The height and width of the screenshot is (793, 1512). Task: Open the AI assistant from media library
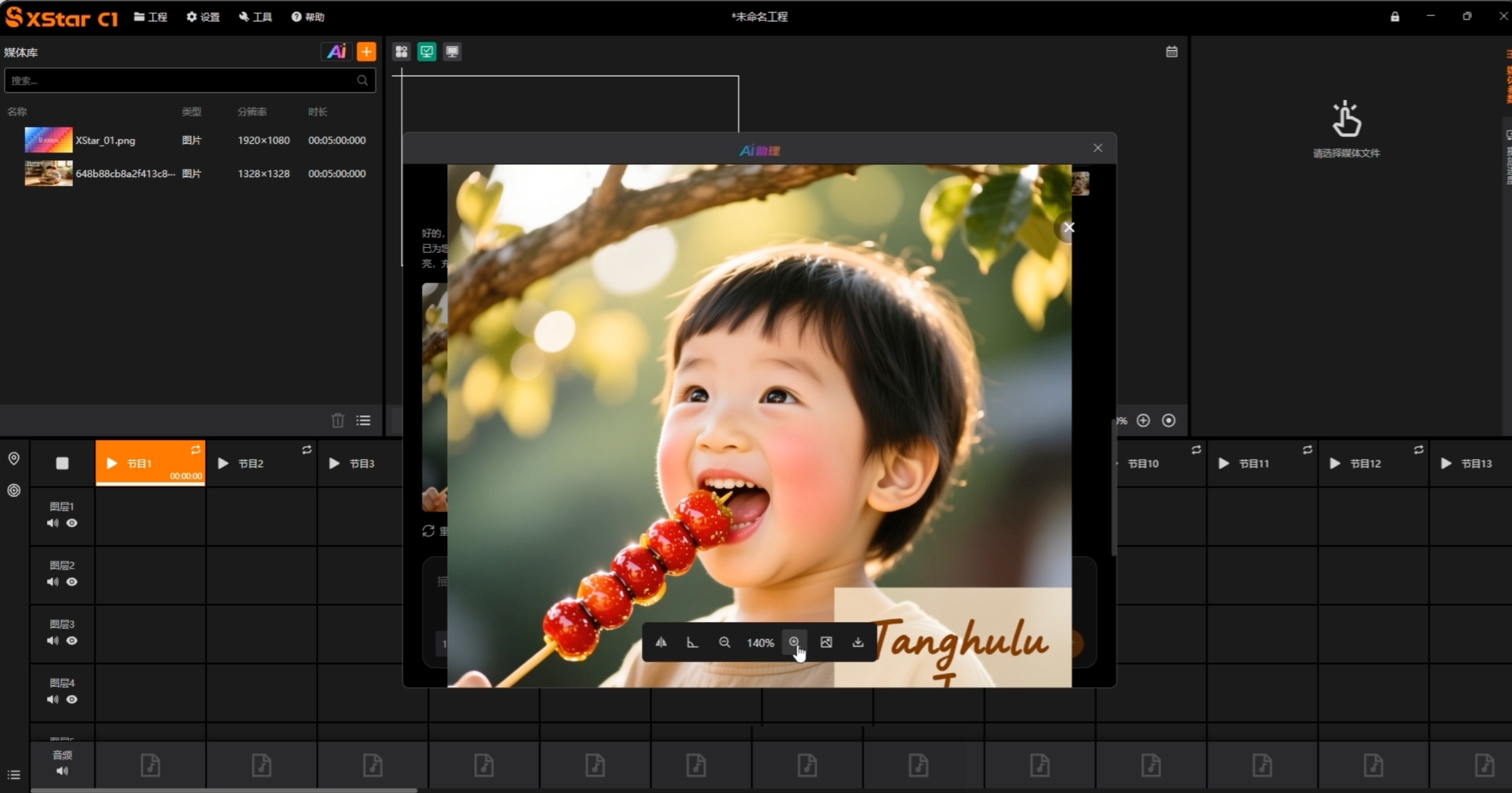point(337,51)
